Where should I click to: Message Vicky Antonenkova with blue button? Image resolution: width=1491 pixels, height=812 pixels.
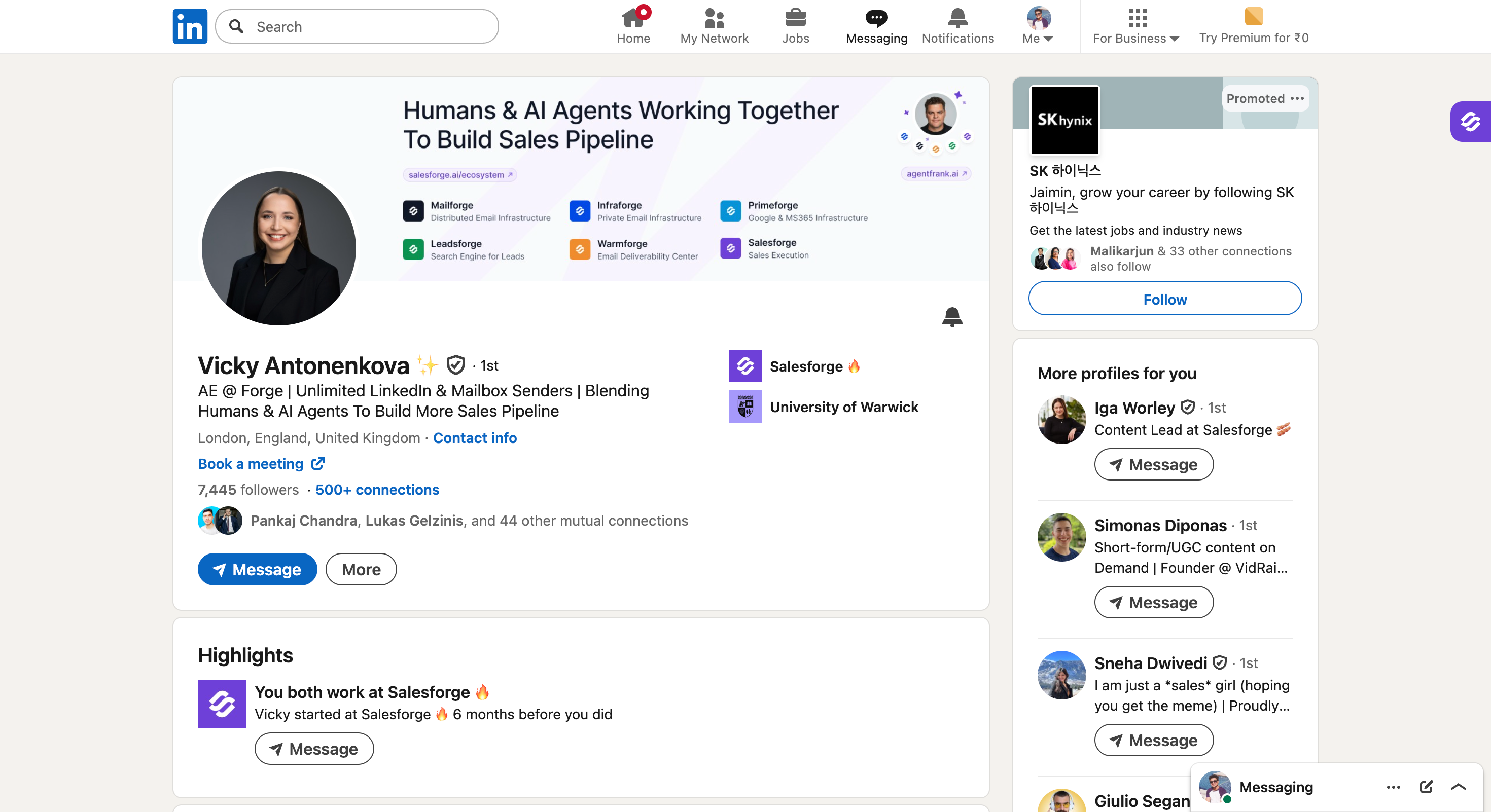(257, 569)
